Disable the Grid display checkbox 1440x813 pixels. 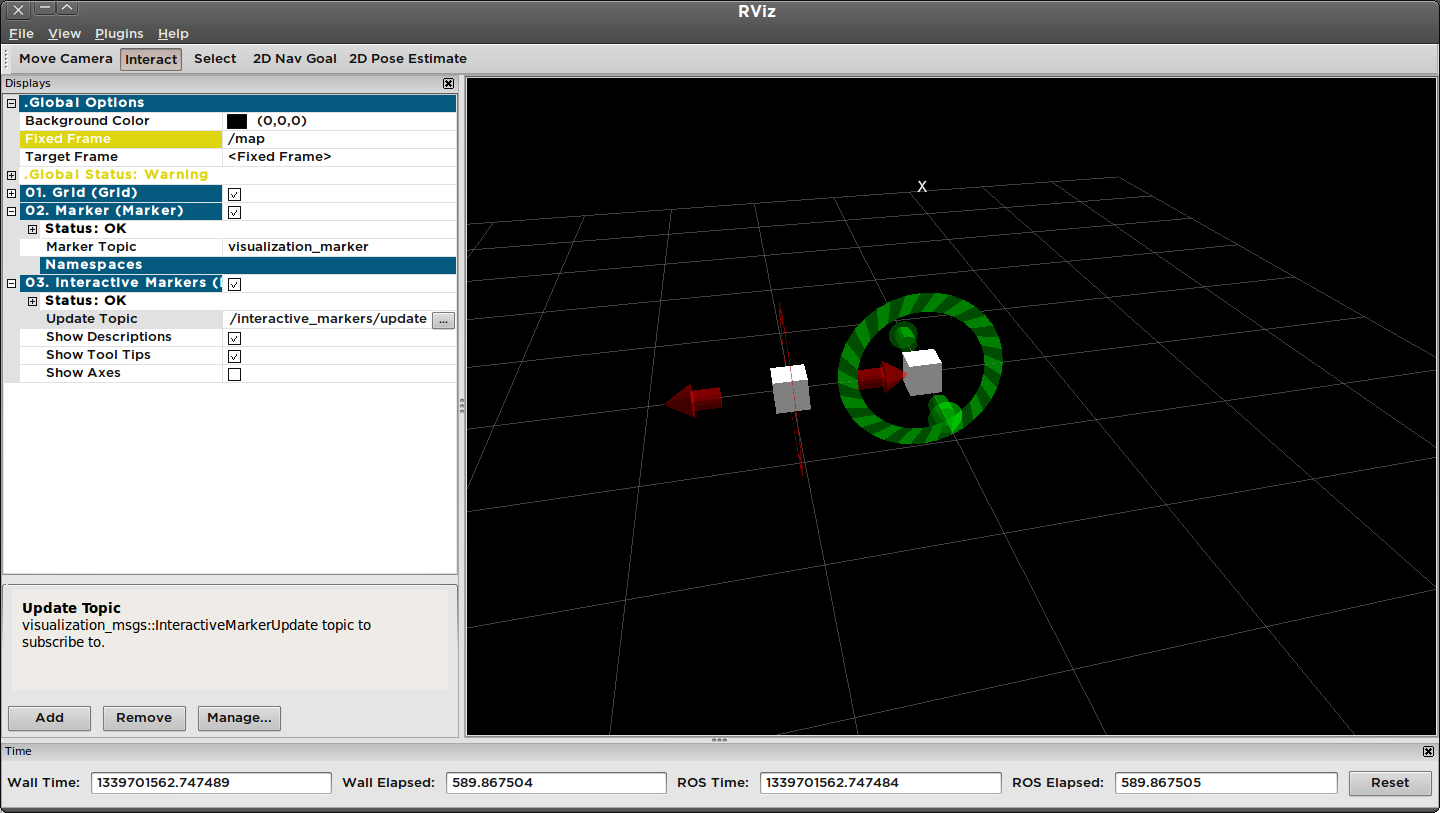(x=233, y=194)
